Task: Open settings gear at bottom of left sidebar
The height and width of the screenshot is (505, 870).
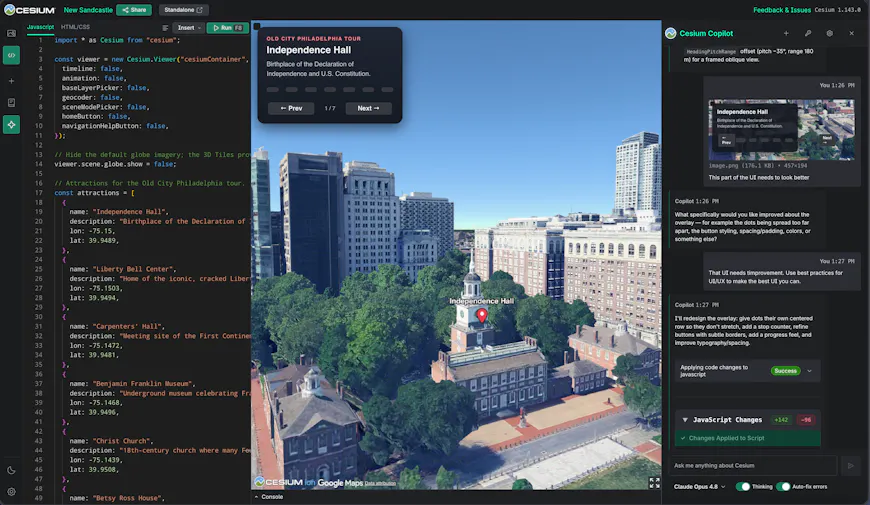Action: (x=11, y=492)
